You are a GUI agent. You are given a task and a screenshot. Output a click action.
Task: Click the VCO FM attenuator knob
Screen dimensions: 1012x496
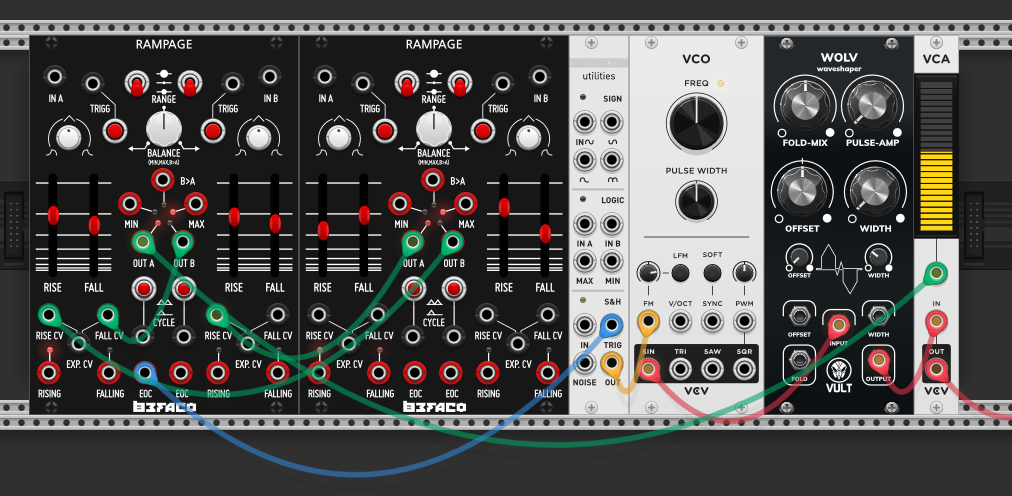[x=649, y=273]
